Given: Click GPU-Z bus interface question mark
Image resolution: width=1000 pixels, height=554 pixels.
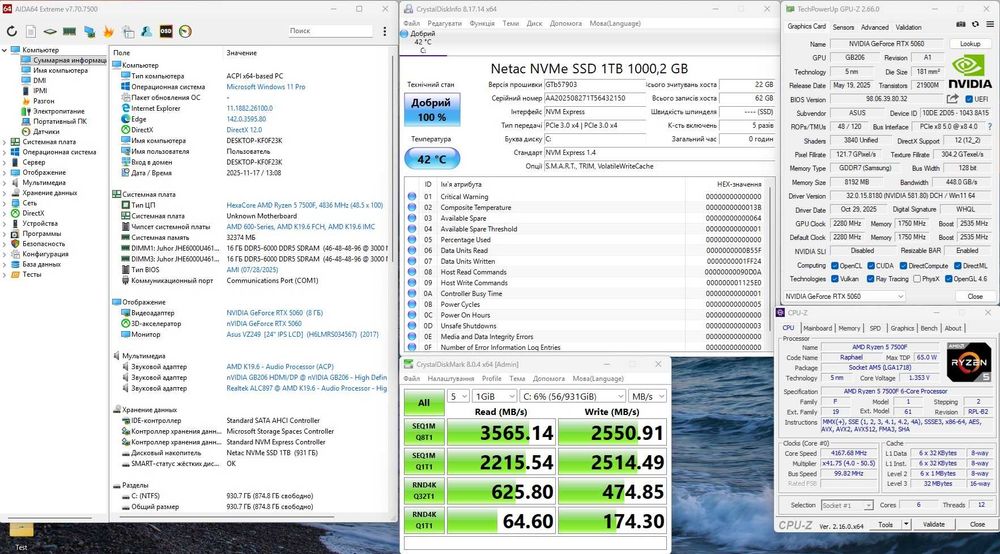Looking at the screenshot, I should 988,126.
